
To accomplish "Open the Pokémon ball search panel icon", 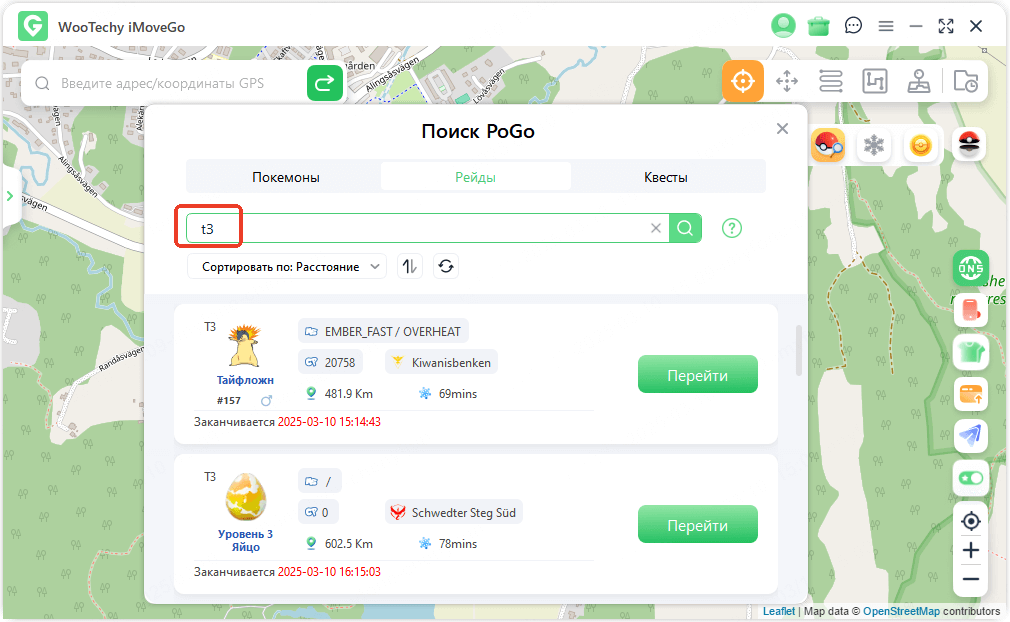I will [x=828, y=144].
